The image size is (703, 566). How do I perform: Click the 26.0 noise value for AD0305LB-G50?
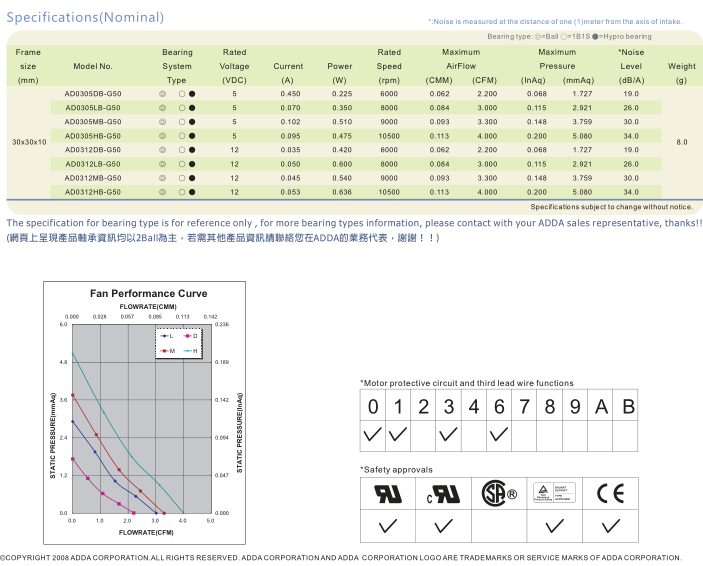coord(631,108)
